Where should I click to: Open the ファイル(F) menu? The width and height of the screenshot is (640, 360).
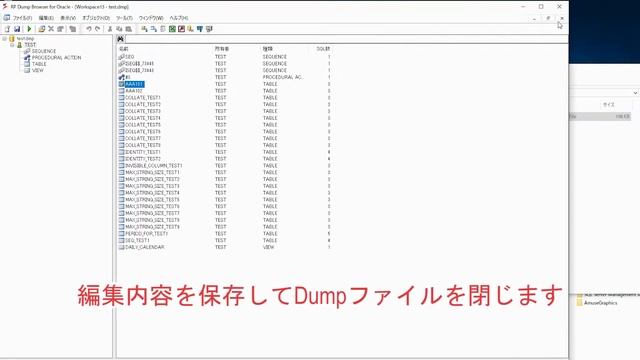coord(22,18)
